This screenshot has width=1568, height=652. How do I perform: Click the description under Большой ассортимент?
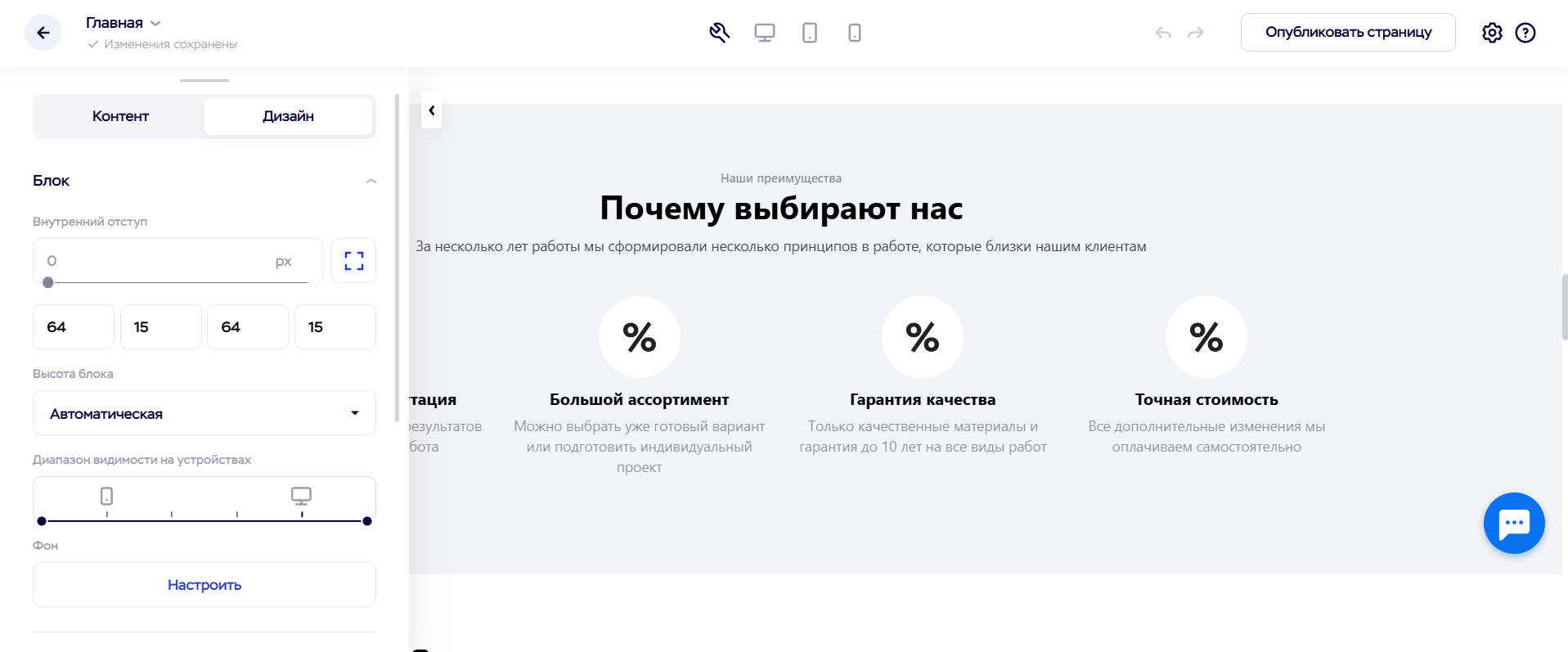(x=640, y=447)
